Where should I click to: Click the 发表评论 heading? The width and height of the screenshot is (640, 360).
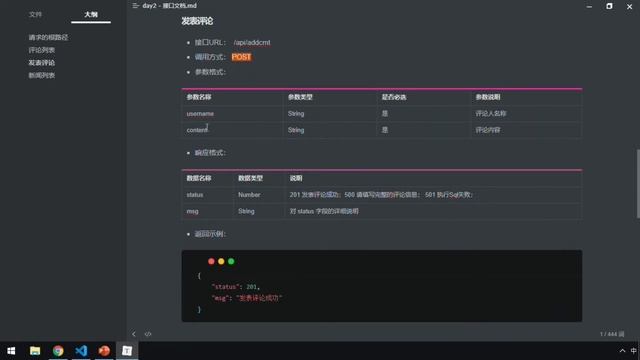coord(197,21)
